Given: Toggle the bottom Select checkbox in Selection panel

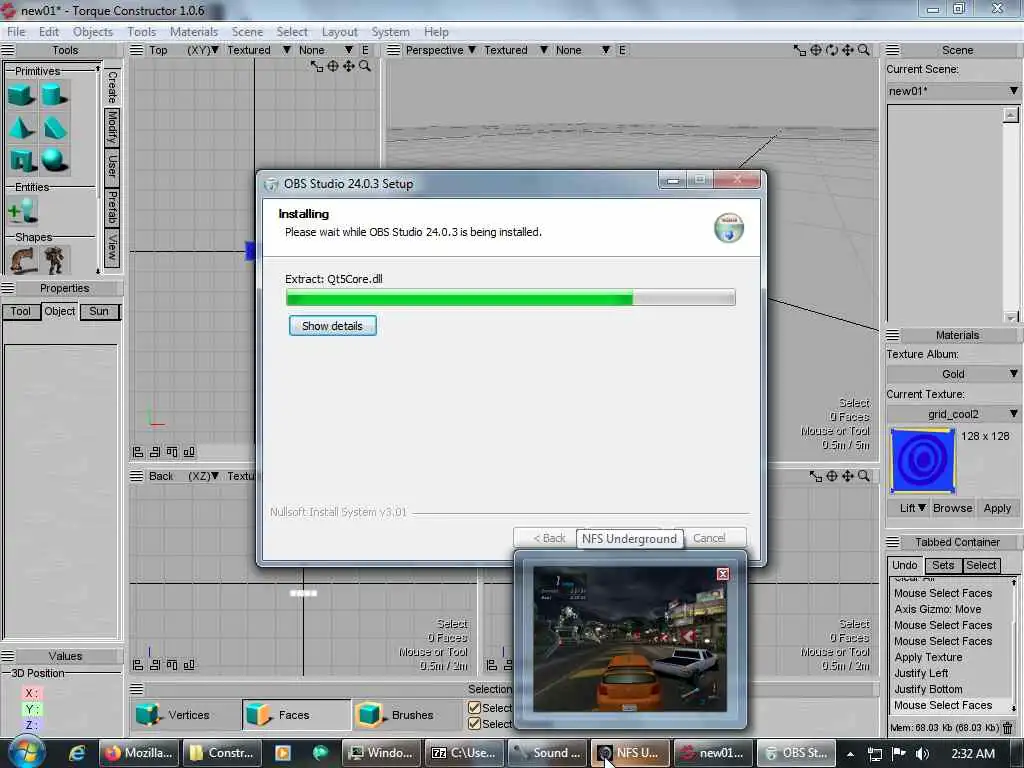Looking at the screenshot, I should pyautogui.click(x=475, y=724).
